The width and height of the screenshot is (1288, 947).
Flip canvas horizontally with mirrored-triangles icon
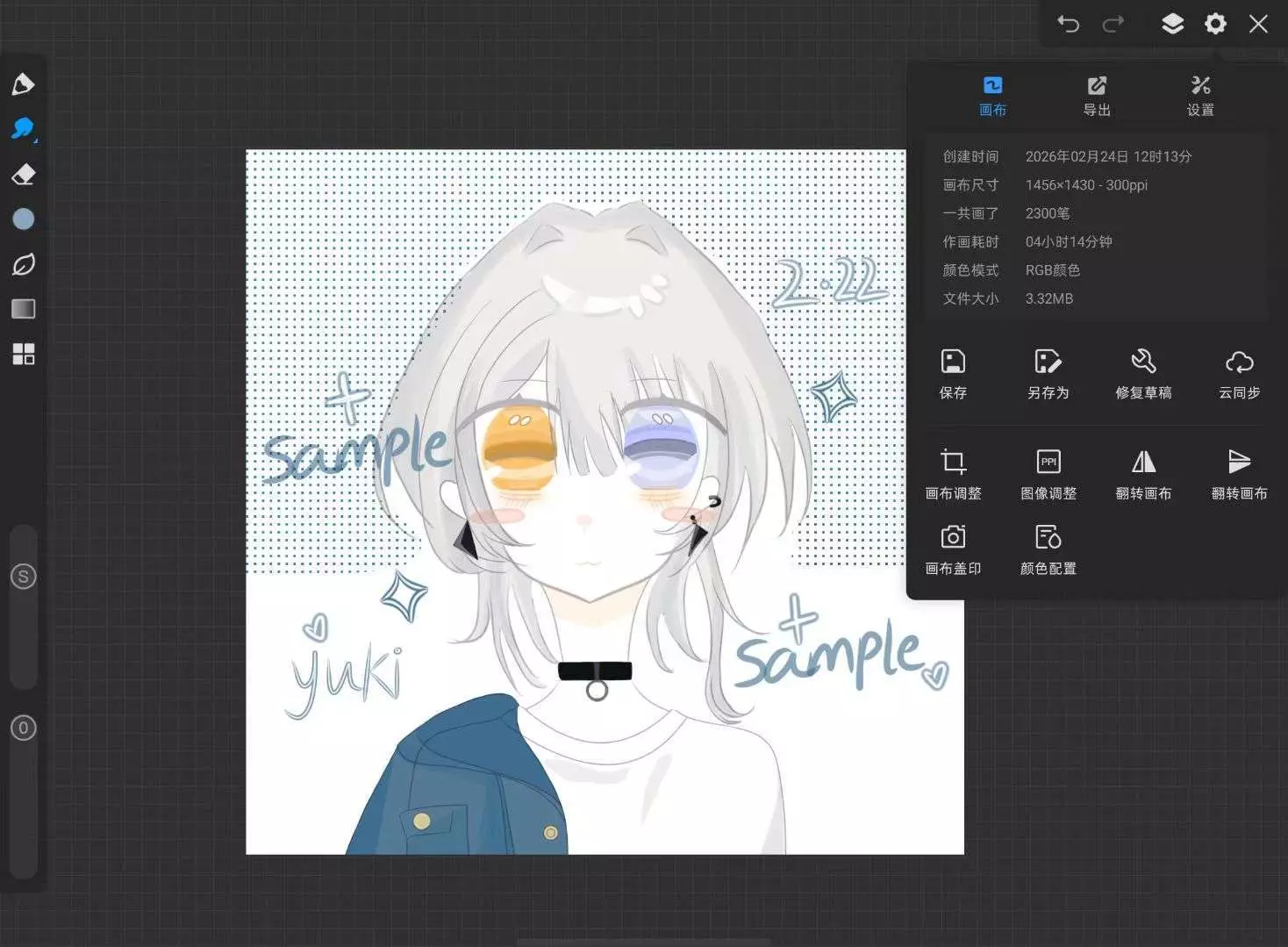coord(1143,475)
